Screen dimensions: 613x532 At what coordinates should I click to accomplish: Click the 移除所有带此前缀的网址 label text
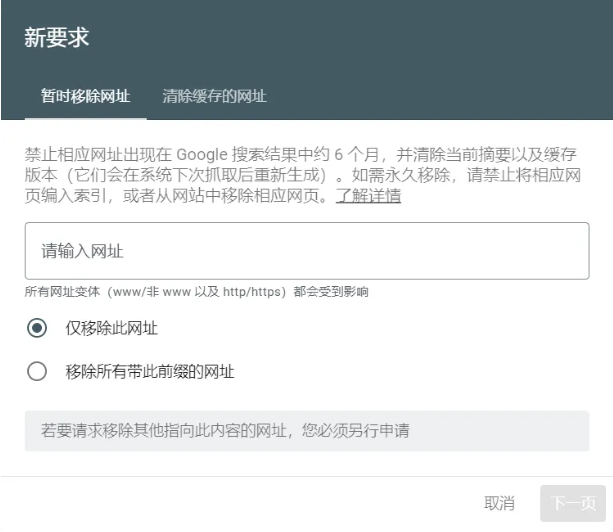[x=150, y=372]
